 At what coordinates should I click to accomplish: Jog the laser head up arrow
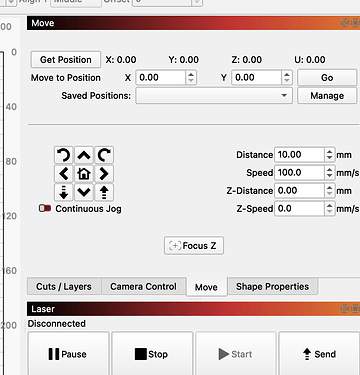tap(84, 155)
